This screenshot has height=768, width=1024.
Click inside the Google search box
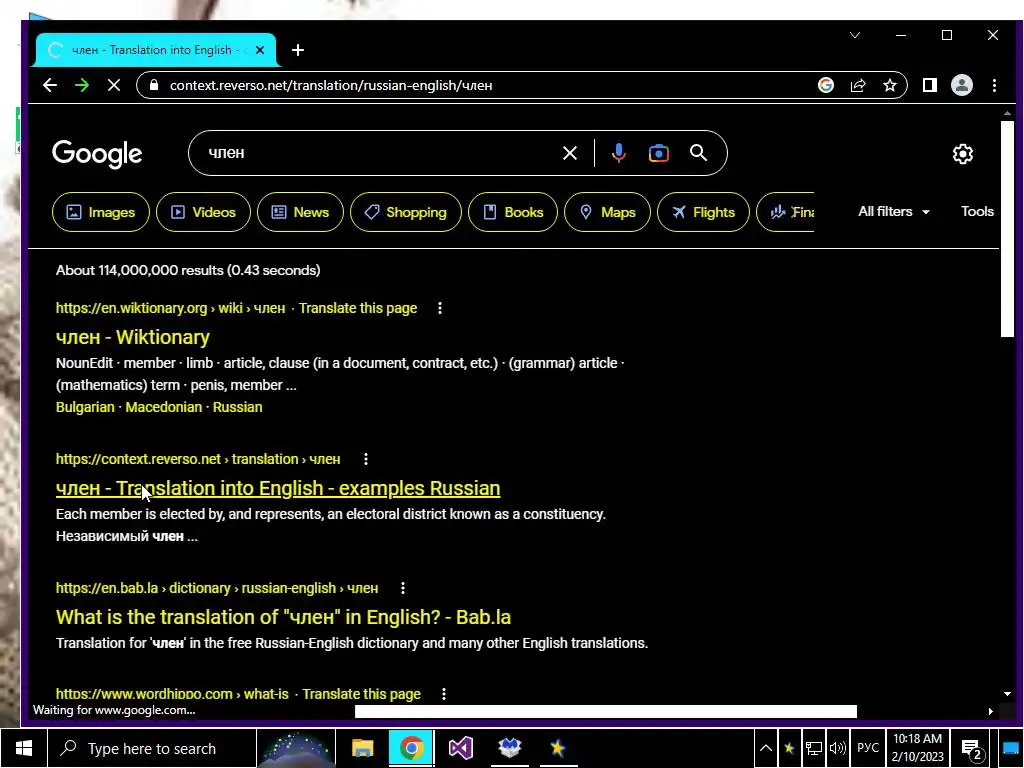[379, 153]
